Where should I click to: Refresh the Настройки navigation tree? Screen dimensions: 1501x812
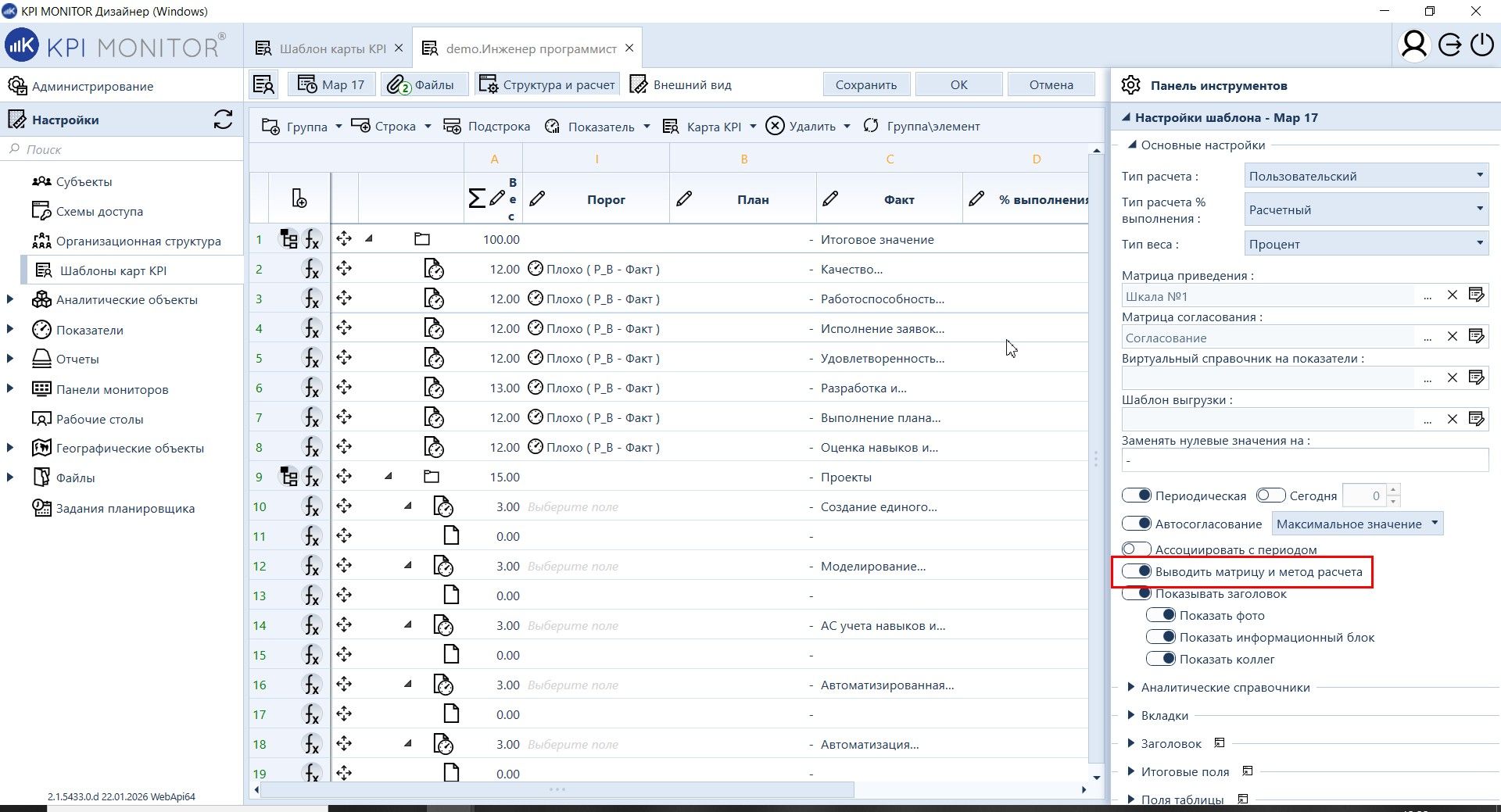click(223, 120)
